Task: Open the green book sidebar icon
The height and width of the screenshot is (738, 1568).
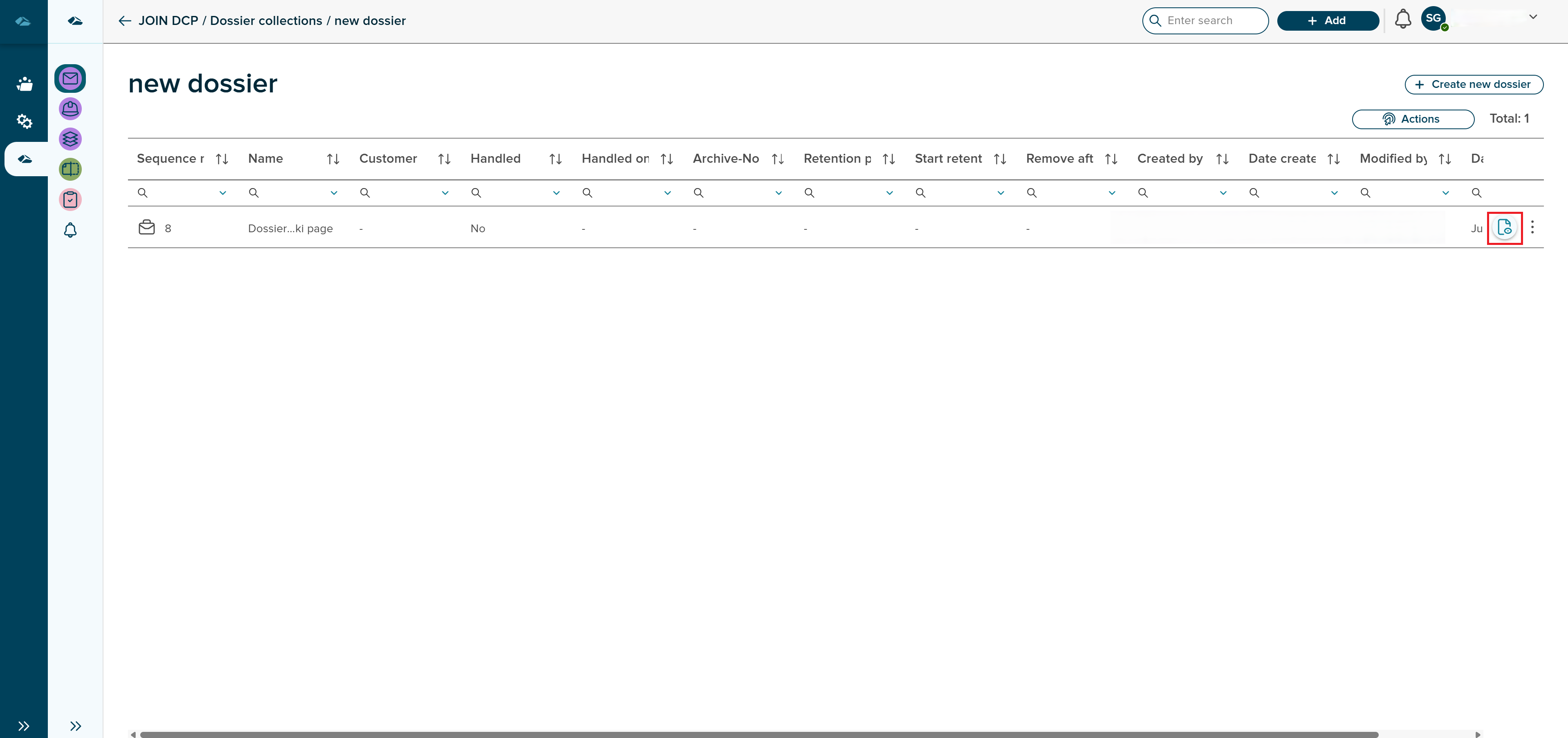Action: [x=70, y=169]
